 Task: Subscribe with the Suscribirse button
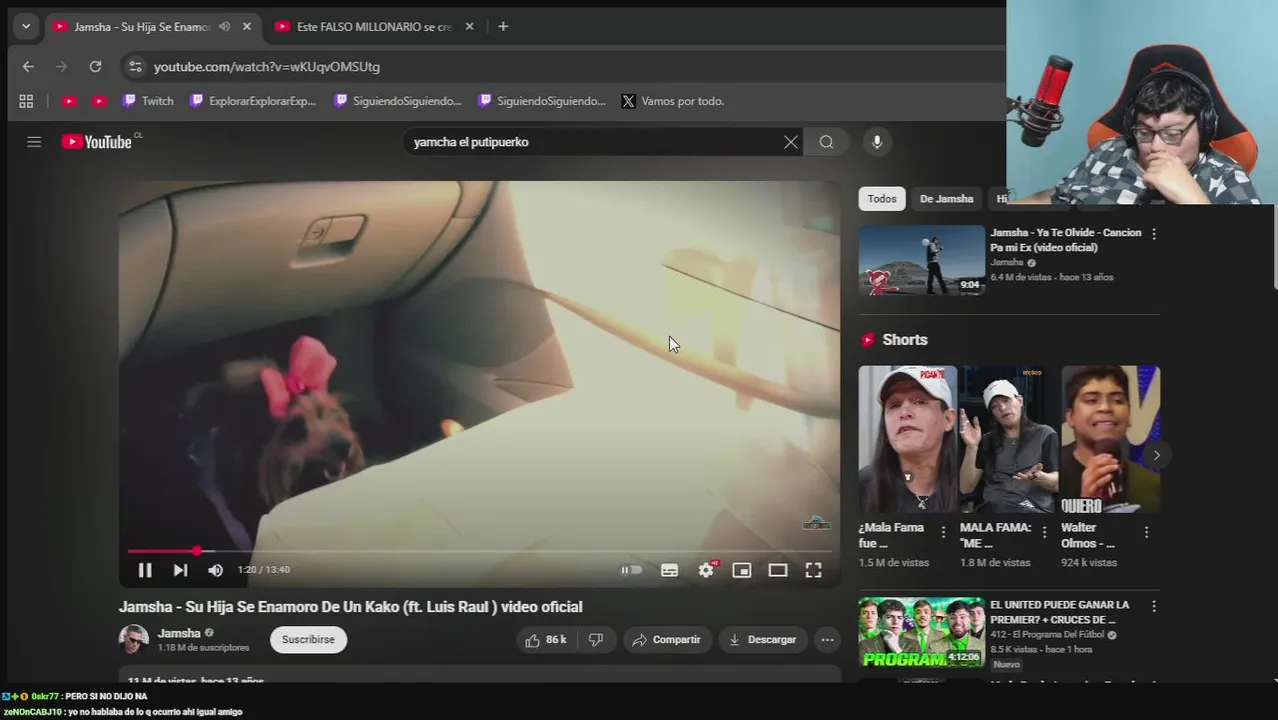[x=308, y=640]
